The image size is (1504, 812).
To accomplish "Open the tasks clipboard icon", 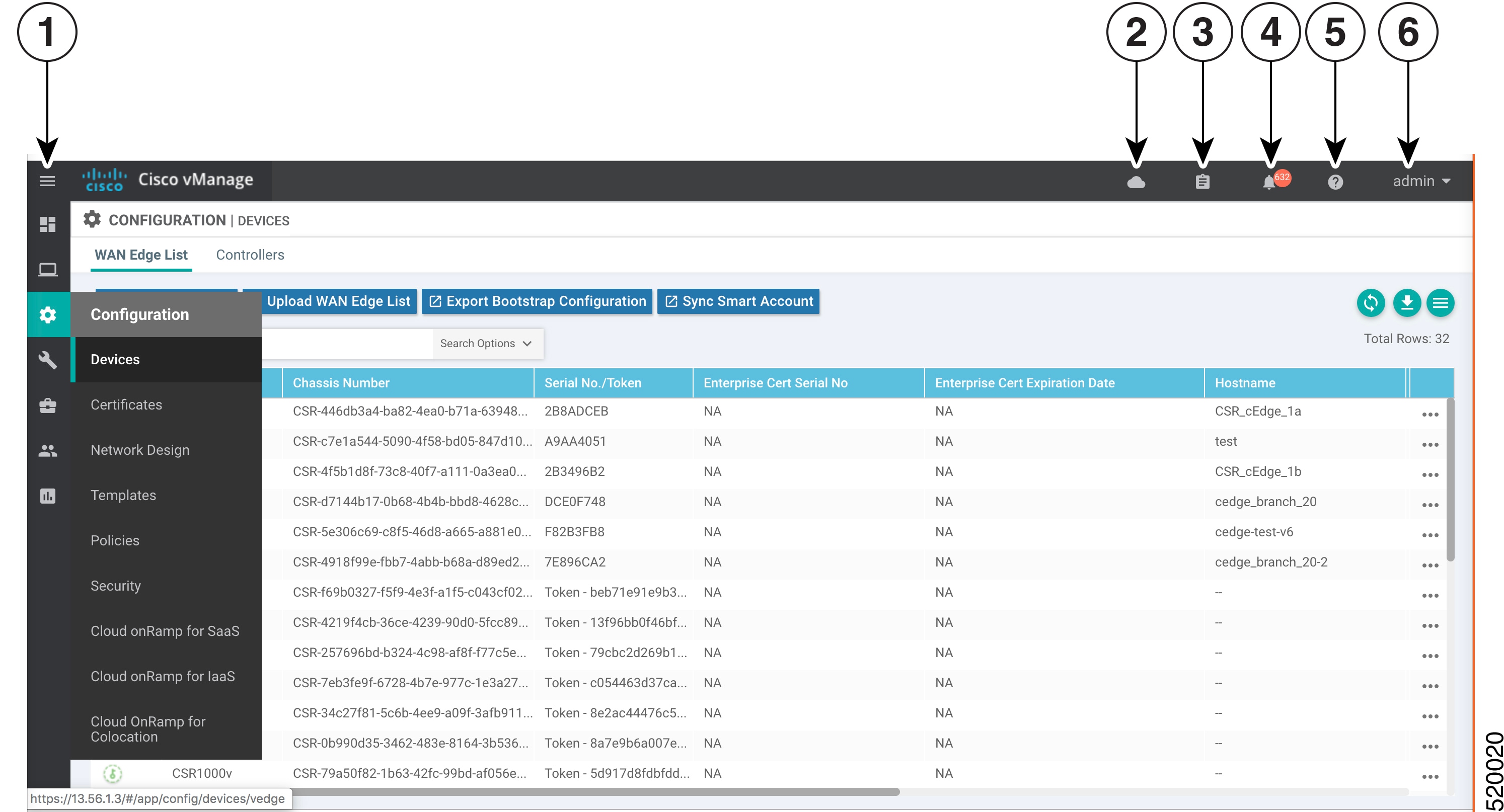I will coord(1202,182).
